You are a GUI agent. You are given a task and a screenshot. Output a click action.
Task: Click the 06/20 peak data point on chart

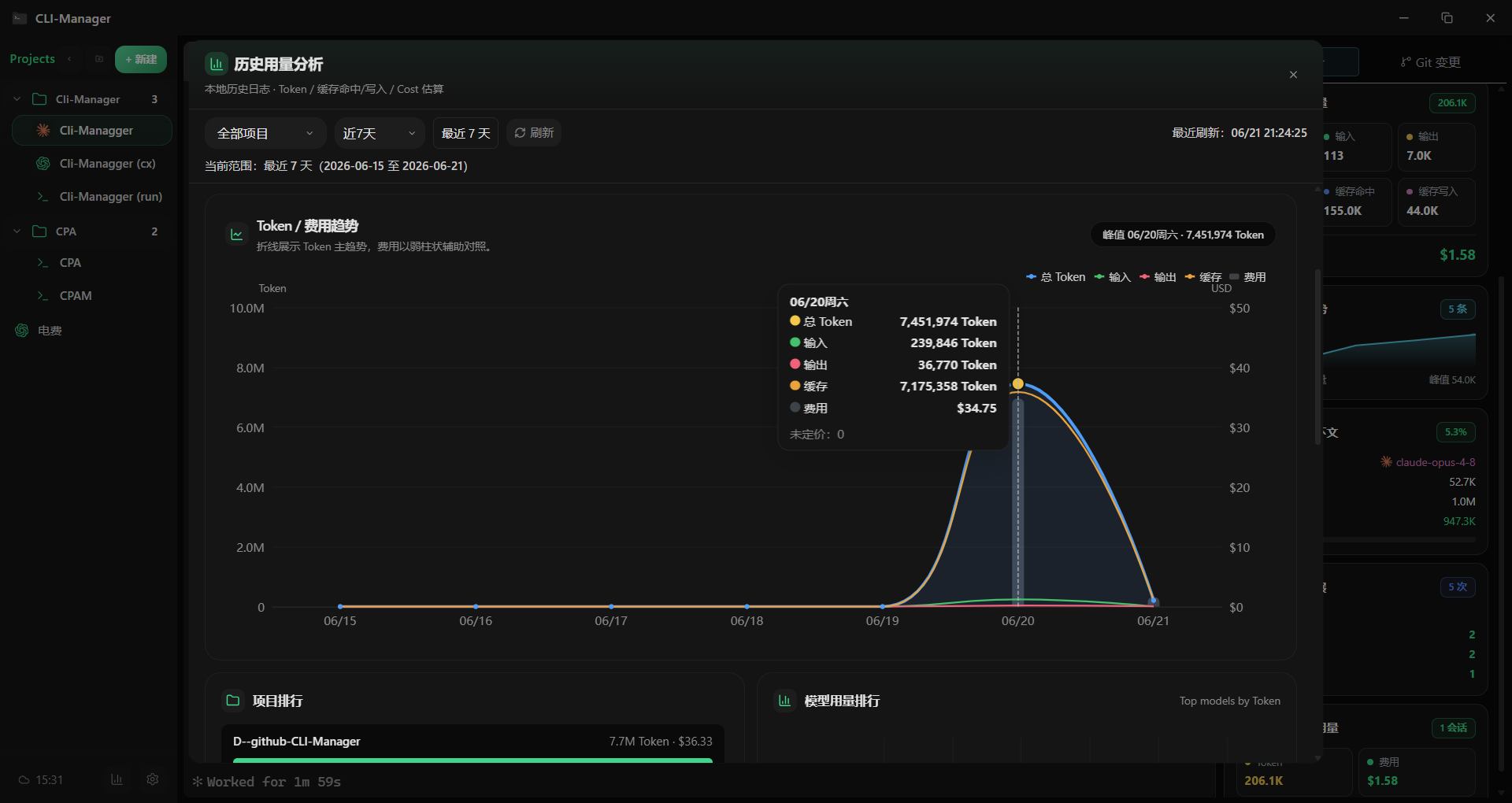tap(1018, 384)
